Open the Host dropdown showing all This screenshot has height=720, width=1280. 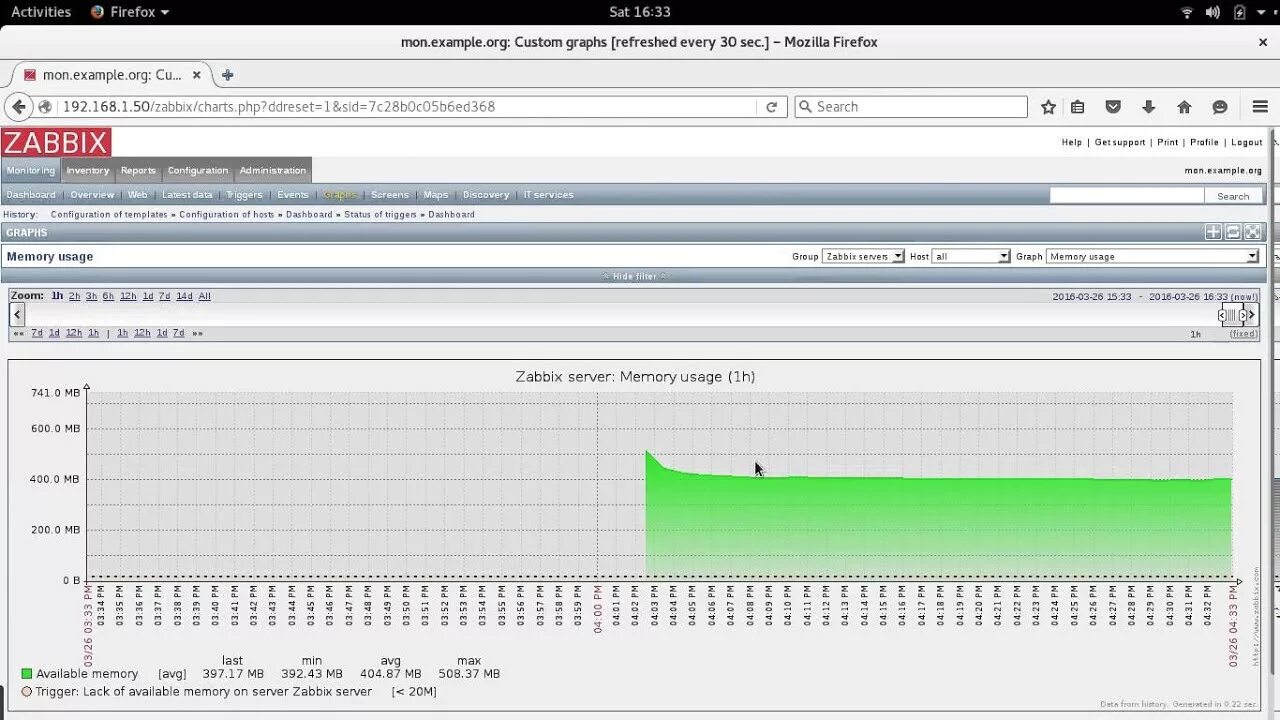tap(971, 256)
